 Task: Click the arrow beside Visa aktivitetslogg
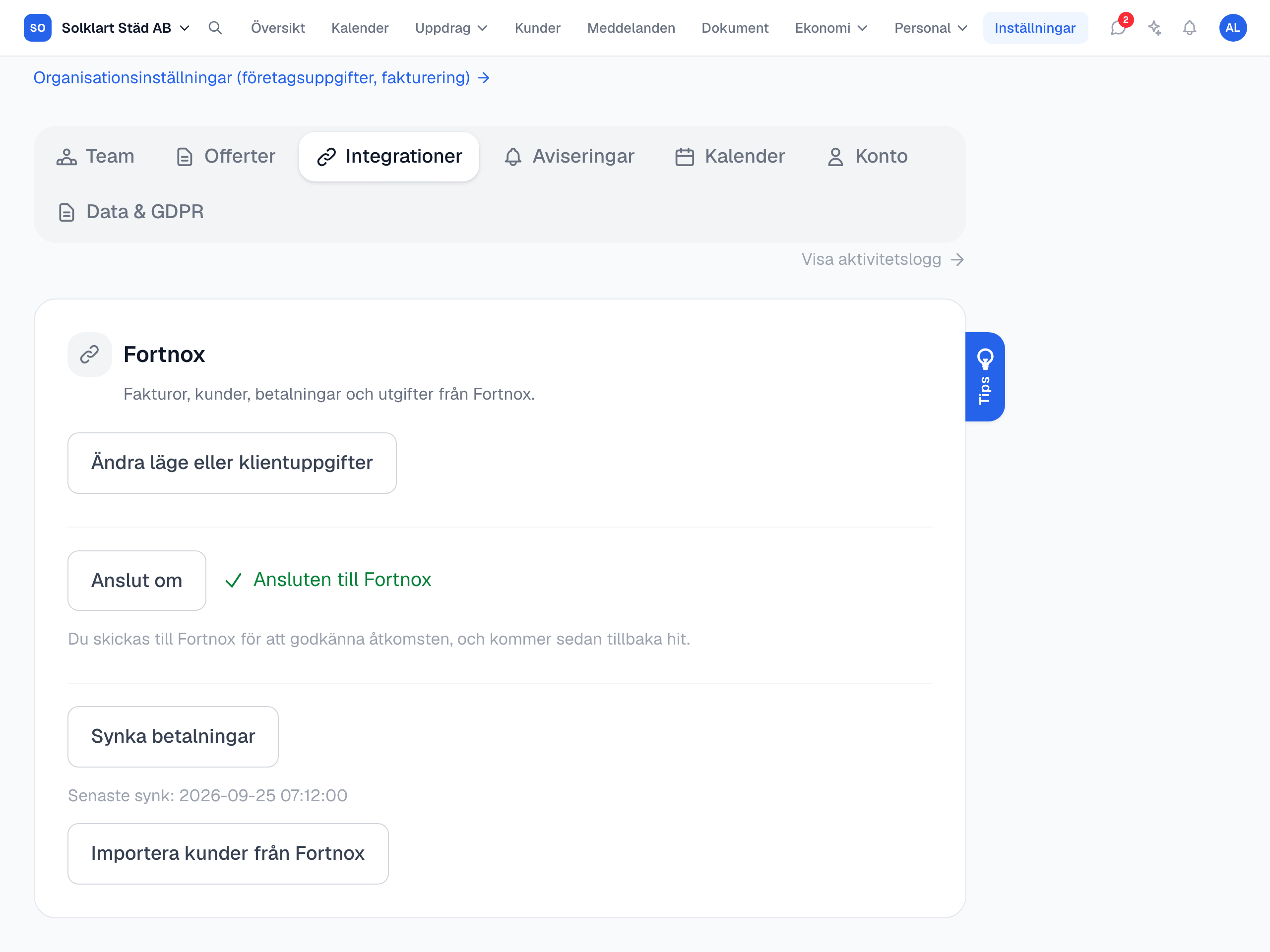tap(957, 260)
